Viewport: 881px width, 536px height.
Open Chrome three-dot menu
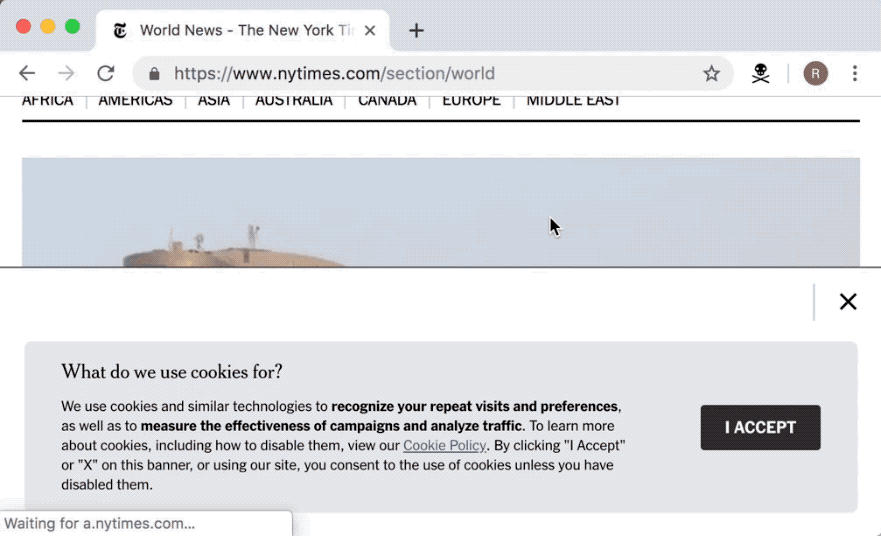coord(854,73)
